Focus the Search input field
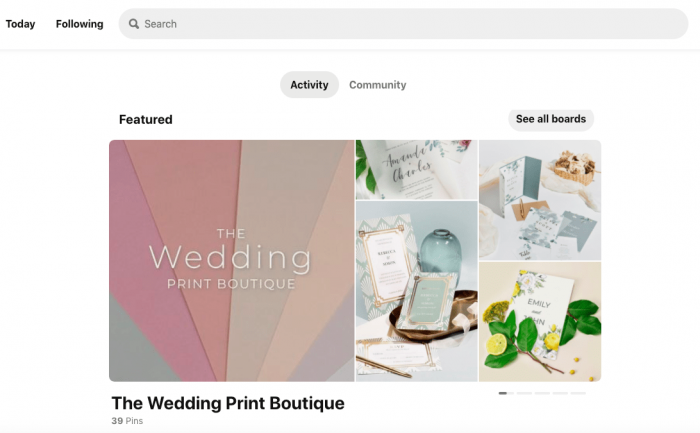Viewport: 700px width, 433px height. 403,24
